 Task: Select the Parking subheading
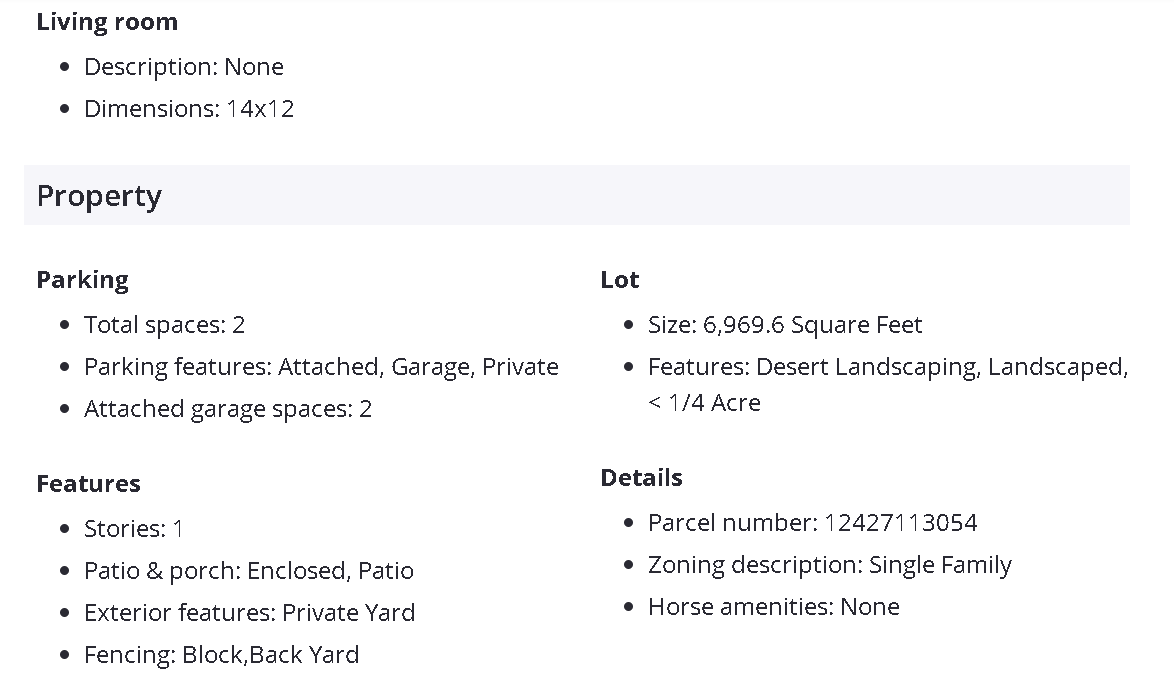coord(83,280)
